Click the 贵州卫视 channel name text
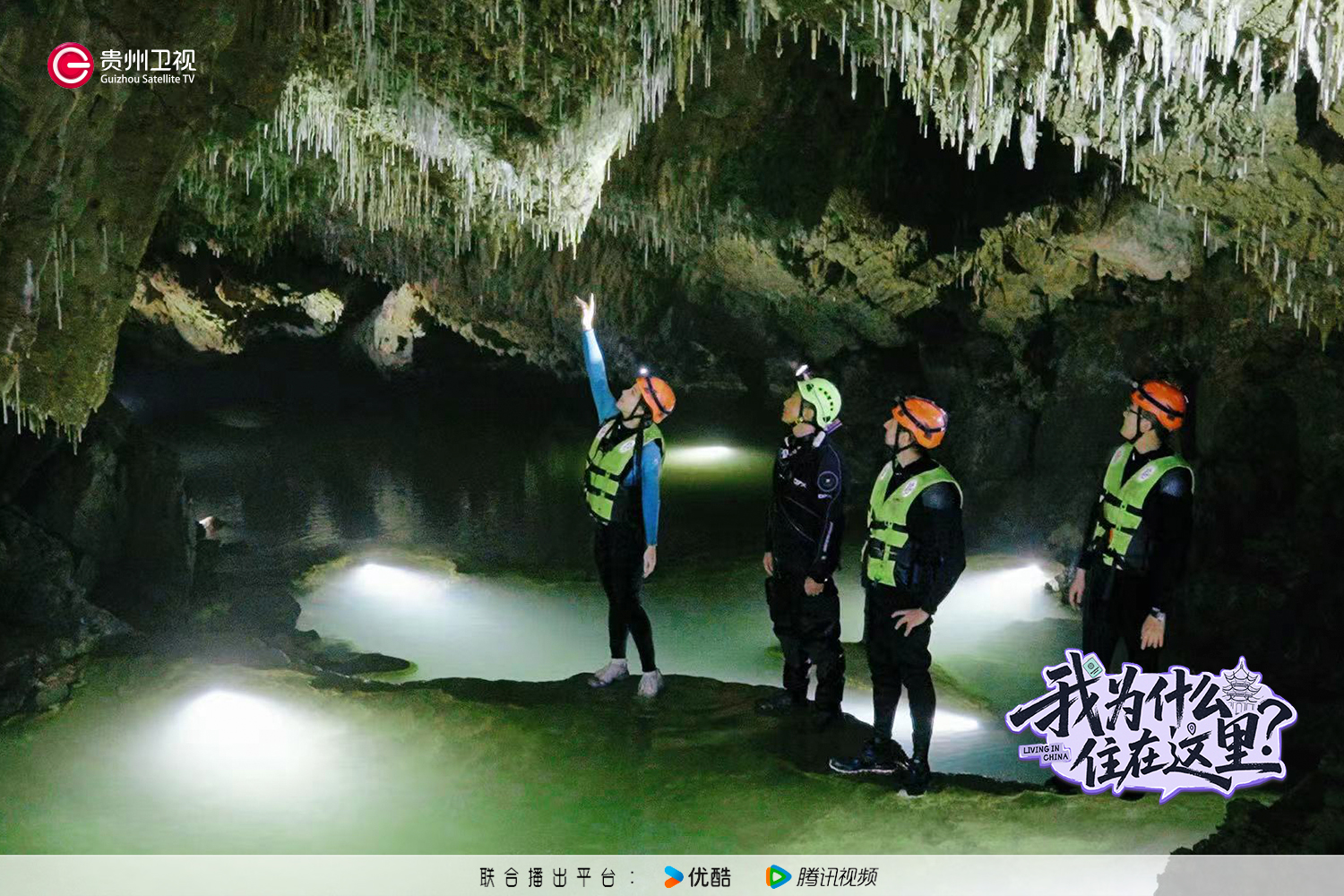 (147, 60)
